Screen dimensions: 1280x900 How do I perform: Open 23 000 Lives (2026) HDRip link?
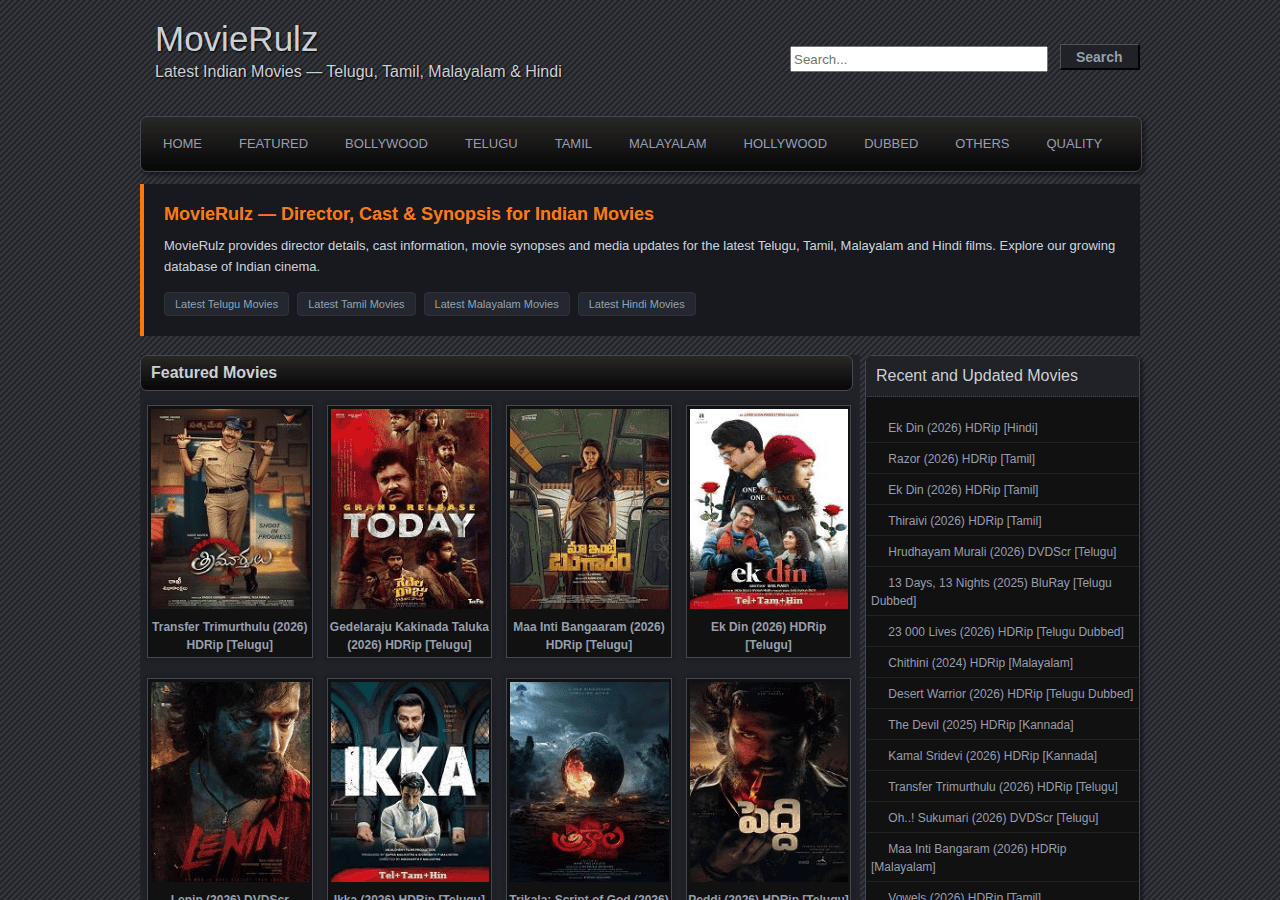(x=1006, y=632)
